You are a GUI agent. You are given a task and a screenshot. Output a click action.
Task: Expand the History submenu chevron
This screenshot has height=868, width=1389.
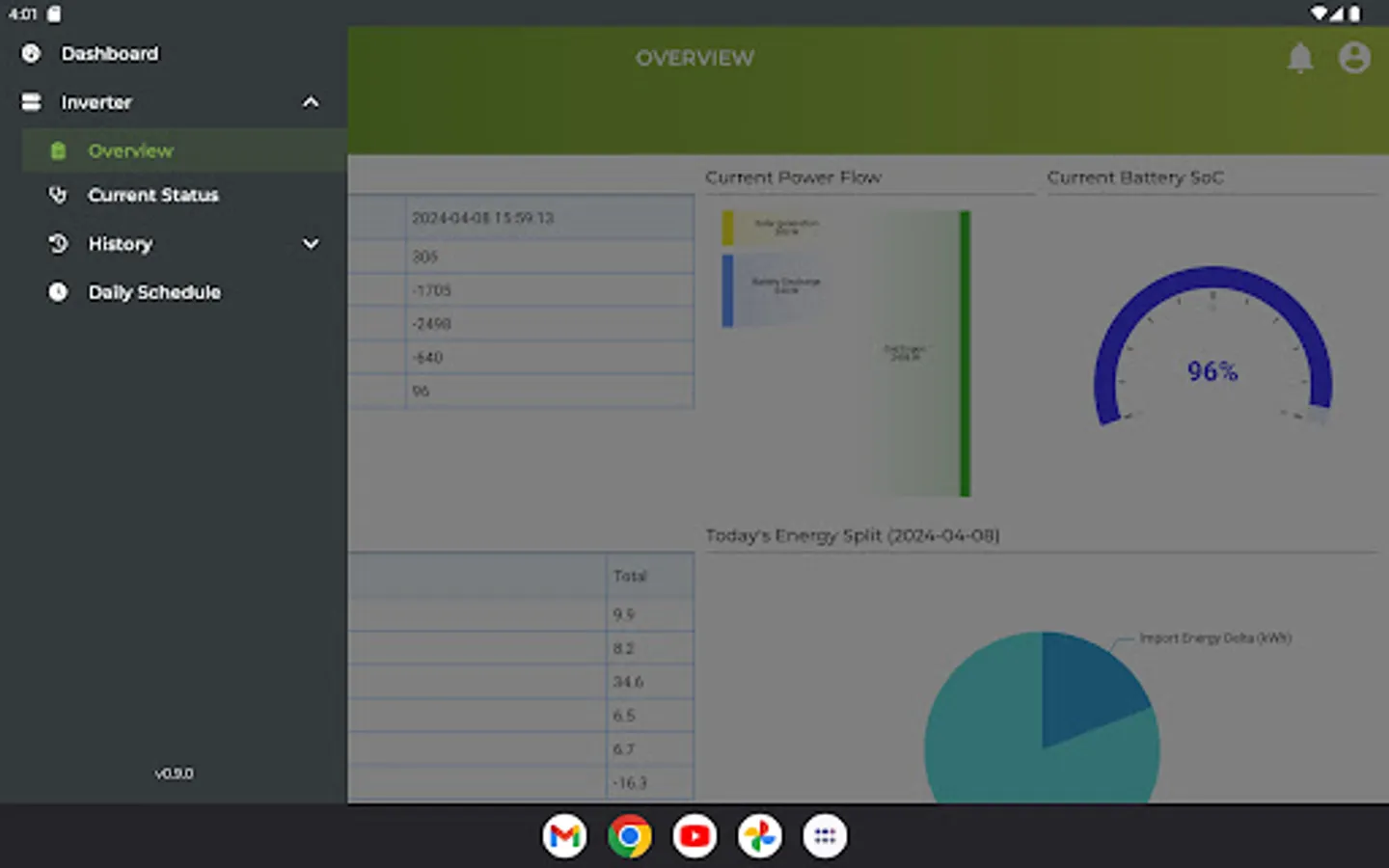tap(311, 244)
